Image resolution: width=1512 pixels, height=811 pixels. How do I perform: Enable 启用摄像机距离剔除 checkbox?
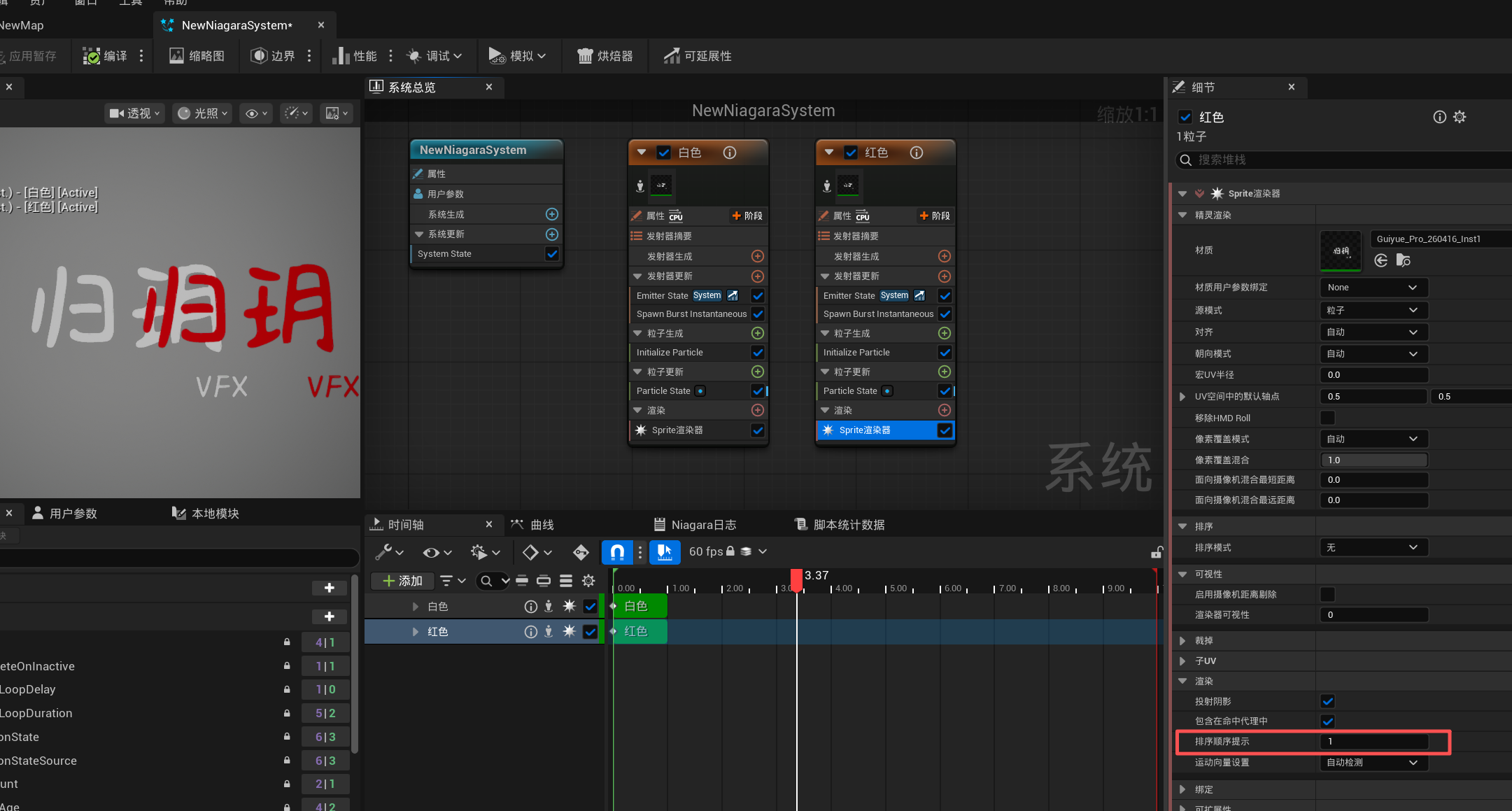[x=1327, y=594]
